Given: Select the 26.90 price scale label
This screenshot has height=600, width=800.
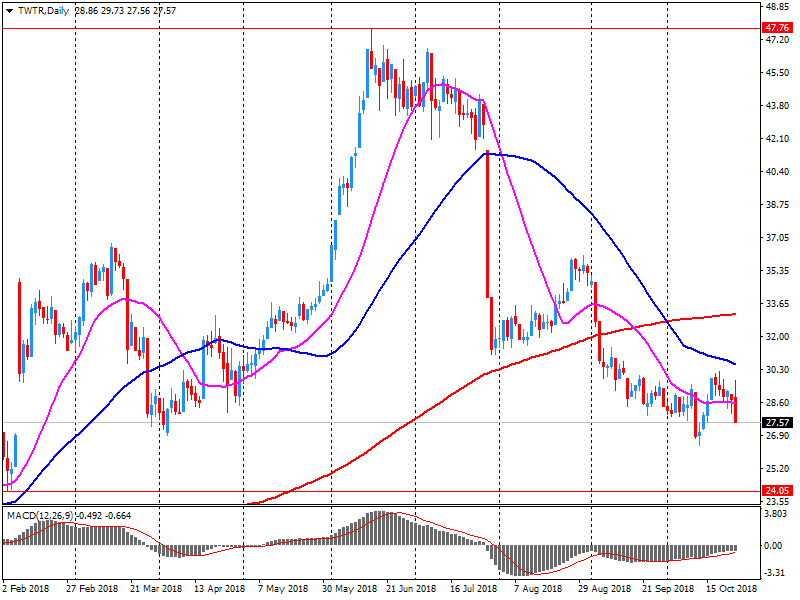Looking at the screenshot, I should pos(777,436).
